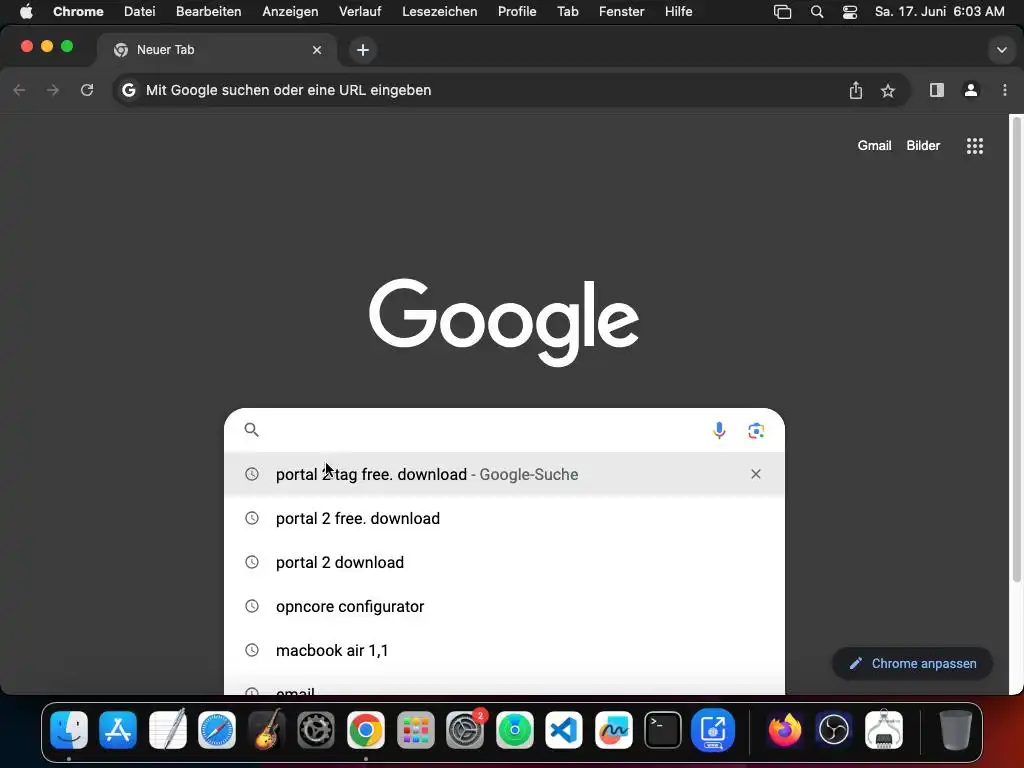This screenshot has height=768, width=1024.
Task: Open the Google apps grid
Action: (x=974, y=146)
